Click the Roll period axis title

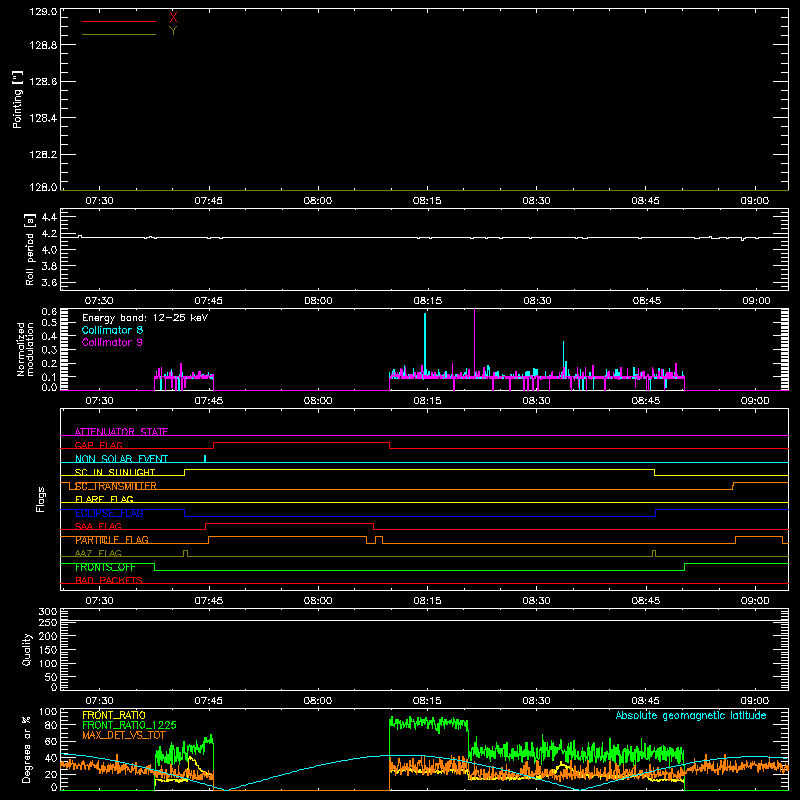click(x=30, y=249)
